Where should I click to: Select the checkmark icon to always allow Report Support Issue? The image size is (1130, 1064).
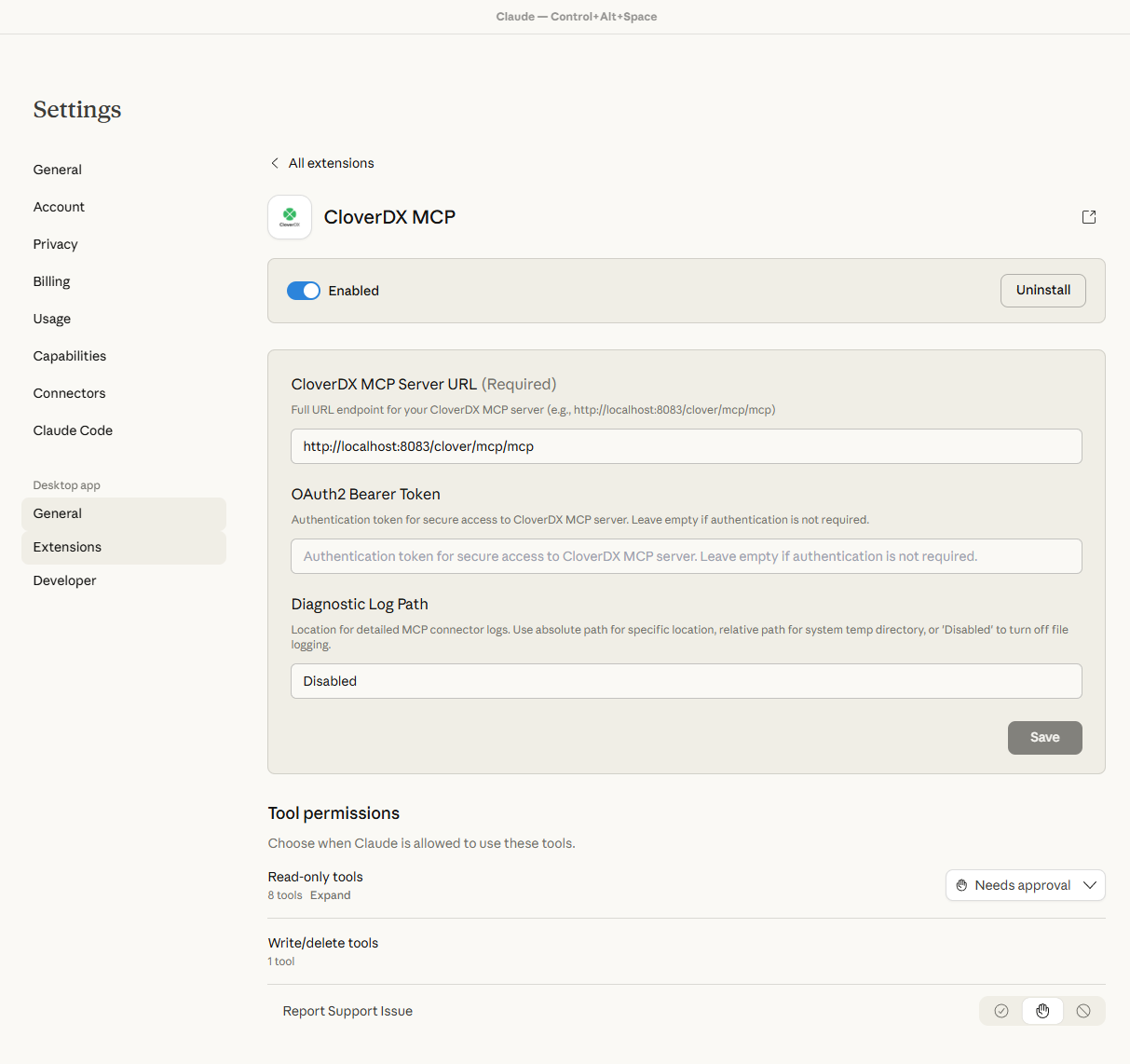1001,1010
